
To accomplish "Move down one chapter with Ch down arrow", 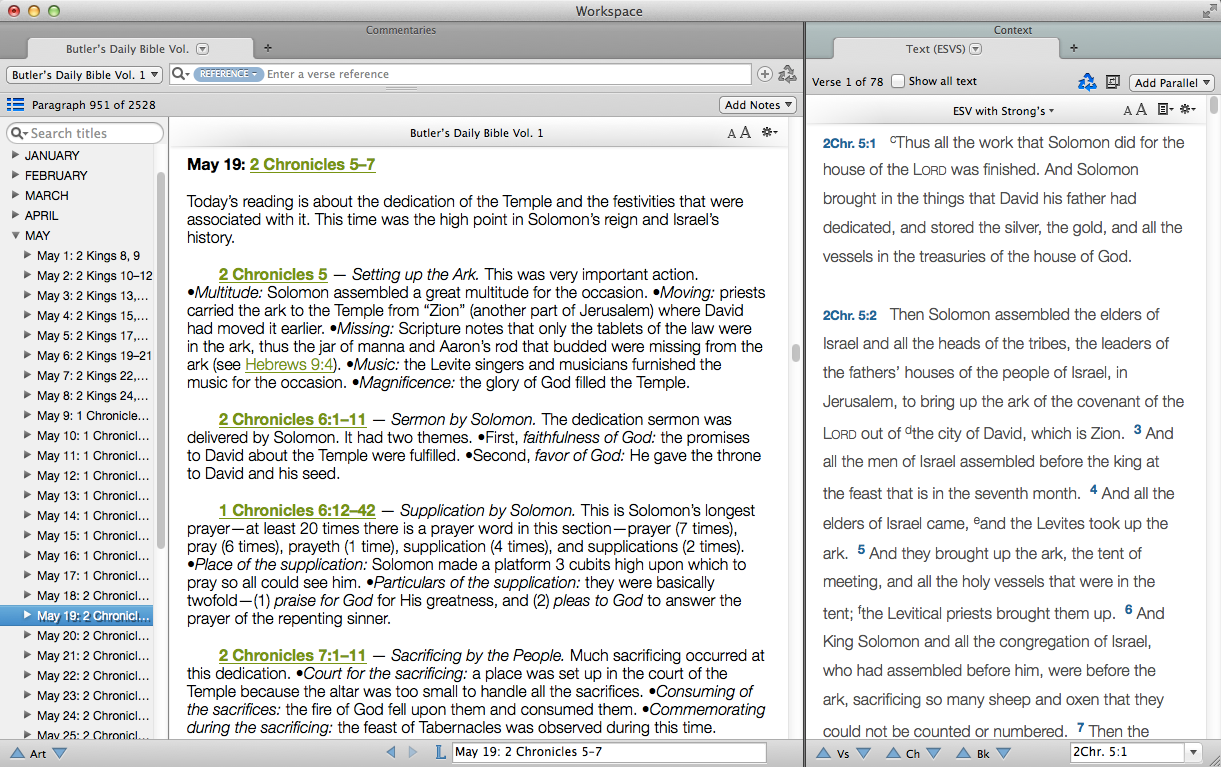I will (x=934, y=753).
